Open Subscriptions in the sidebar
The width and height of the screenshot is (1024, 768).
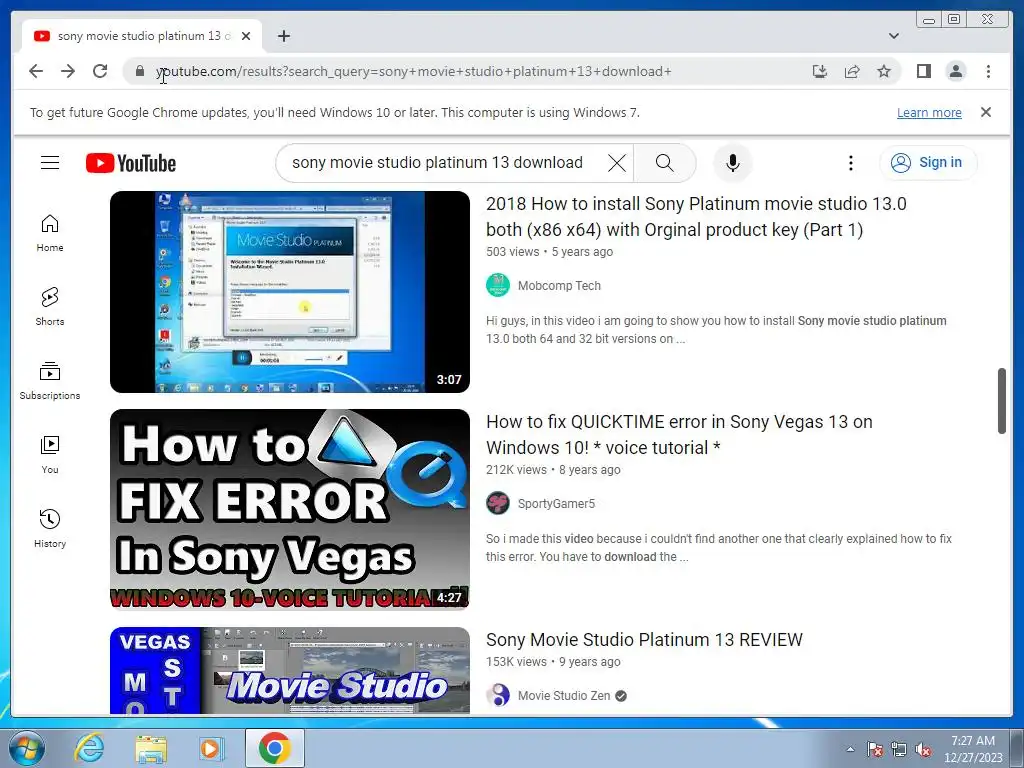[x=50, y=381]
